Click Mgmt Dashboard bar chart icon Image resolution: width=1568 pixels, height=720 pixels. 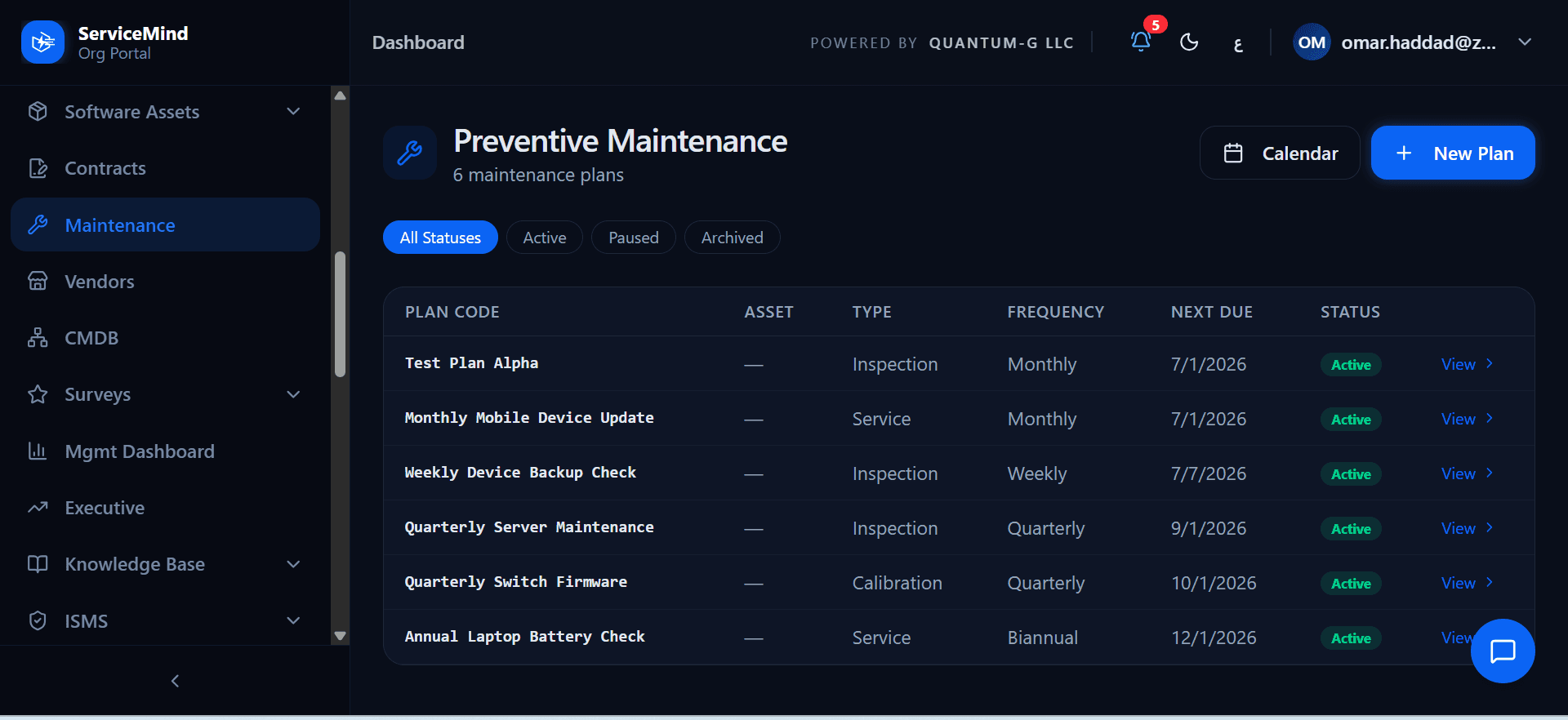click(38, 451)
